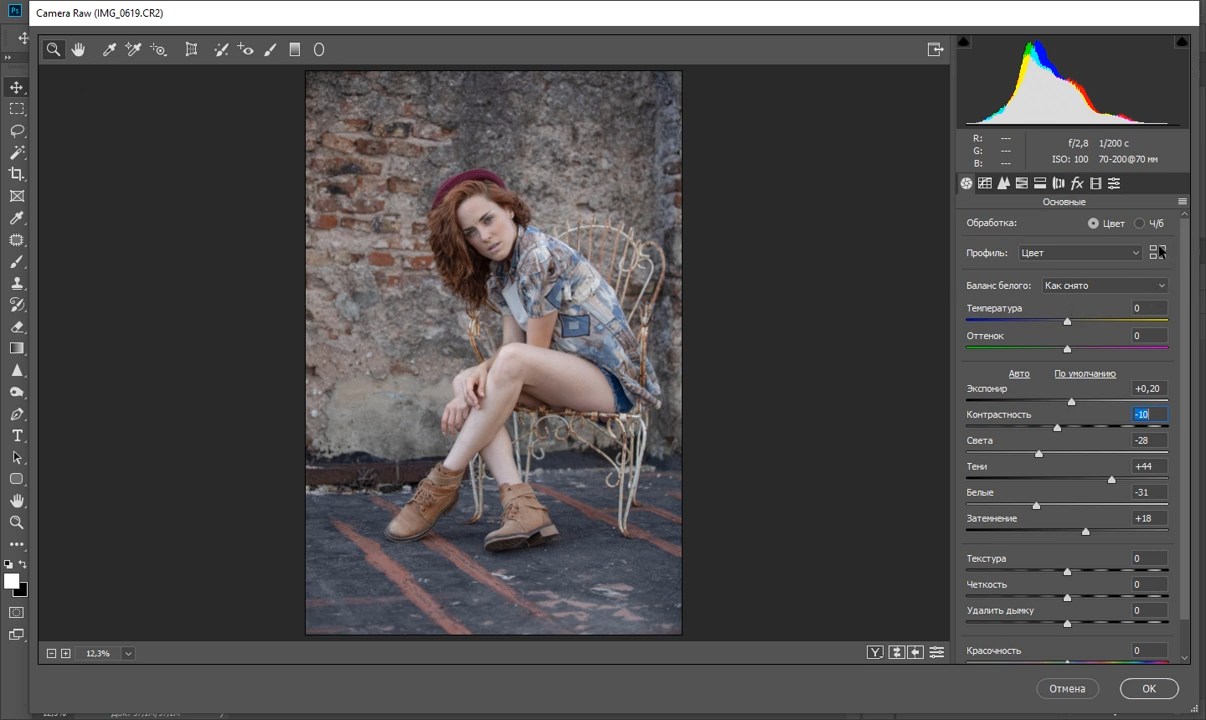Select the White Balance eyedropper tool
1206x720 pixels.
pyautogui.click(x=110, y=49)
